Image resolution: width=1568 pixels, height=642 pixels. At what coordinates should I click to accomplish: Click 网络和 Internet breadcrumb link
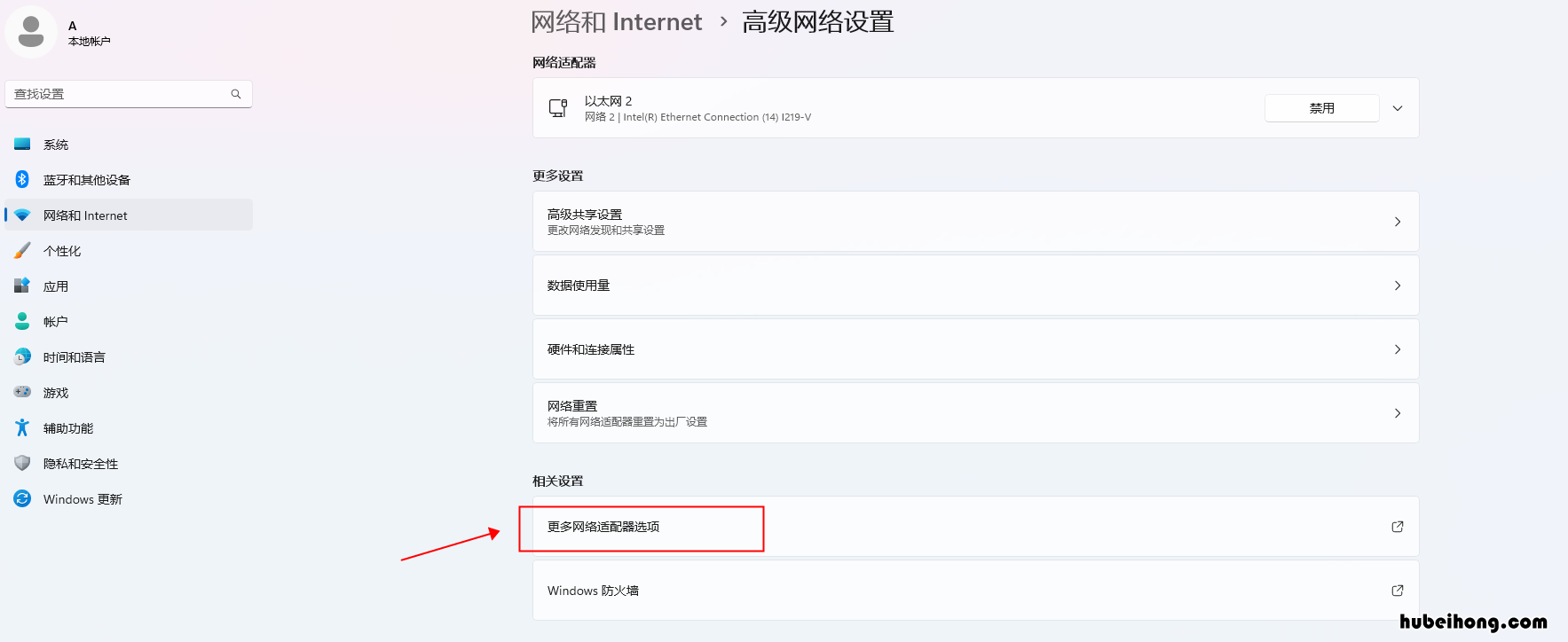[617, 22]
